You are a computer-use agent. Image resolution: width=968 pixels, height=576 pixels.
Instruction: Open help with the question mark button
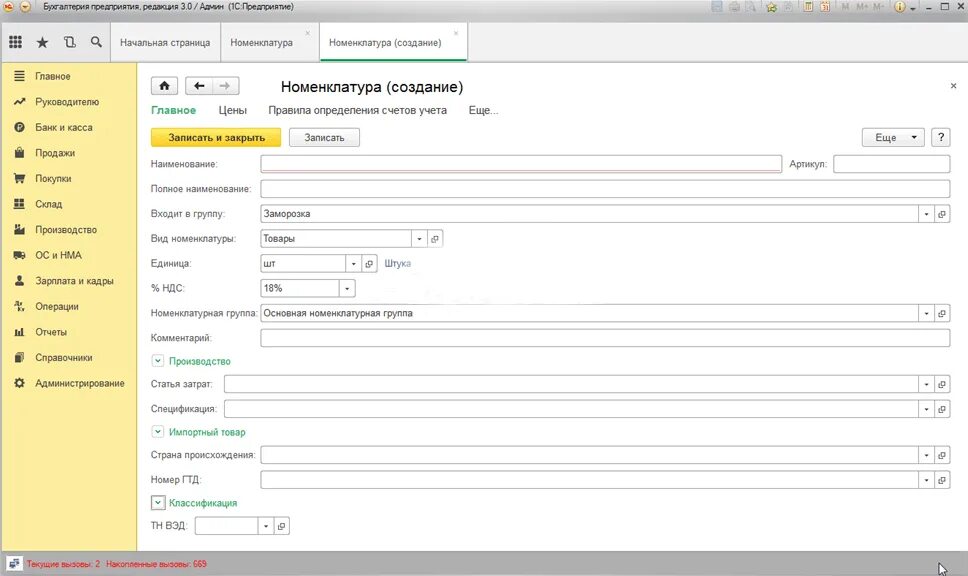click(941, 137)
